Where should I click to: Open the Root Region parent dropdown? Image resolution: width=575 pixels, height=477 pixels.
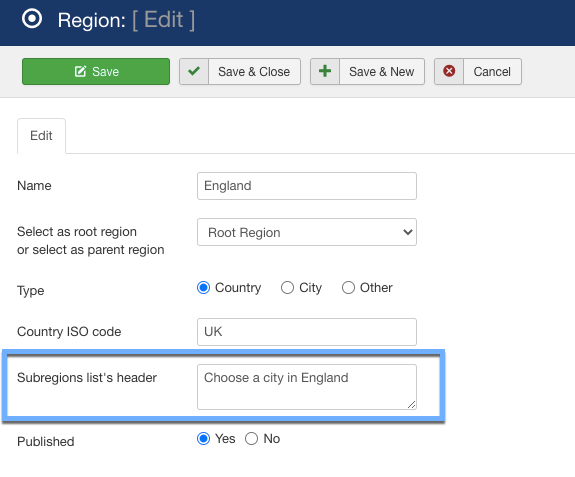[307, 232]
